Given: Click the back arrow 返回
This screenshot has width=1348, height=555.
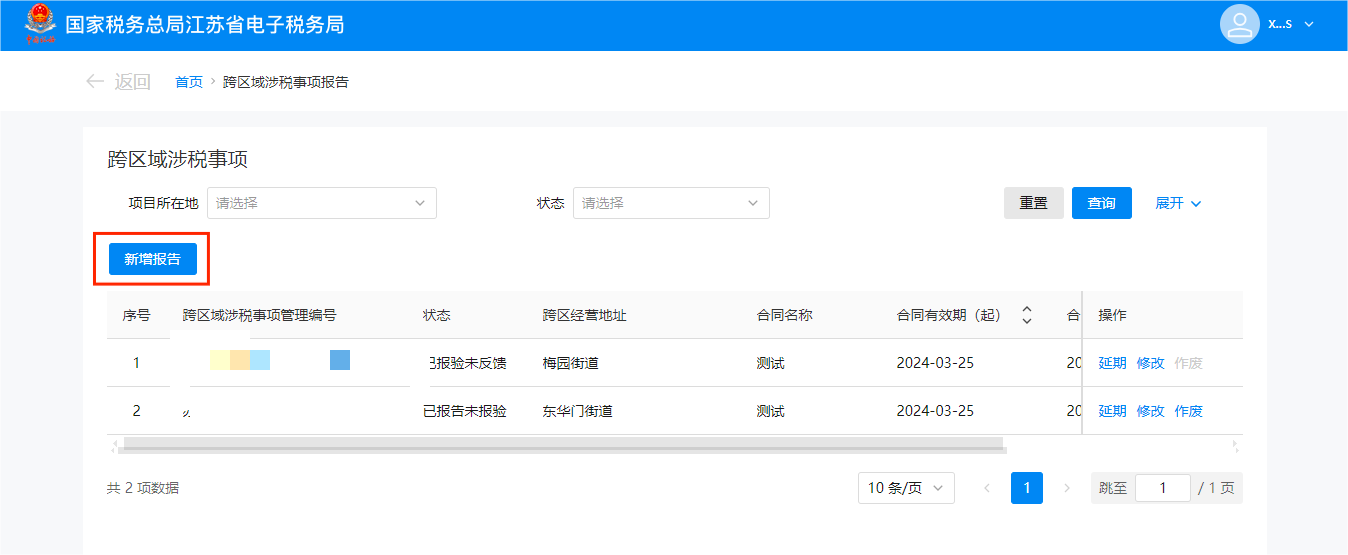Looking at the screenshot, I should pos(118,82).
